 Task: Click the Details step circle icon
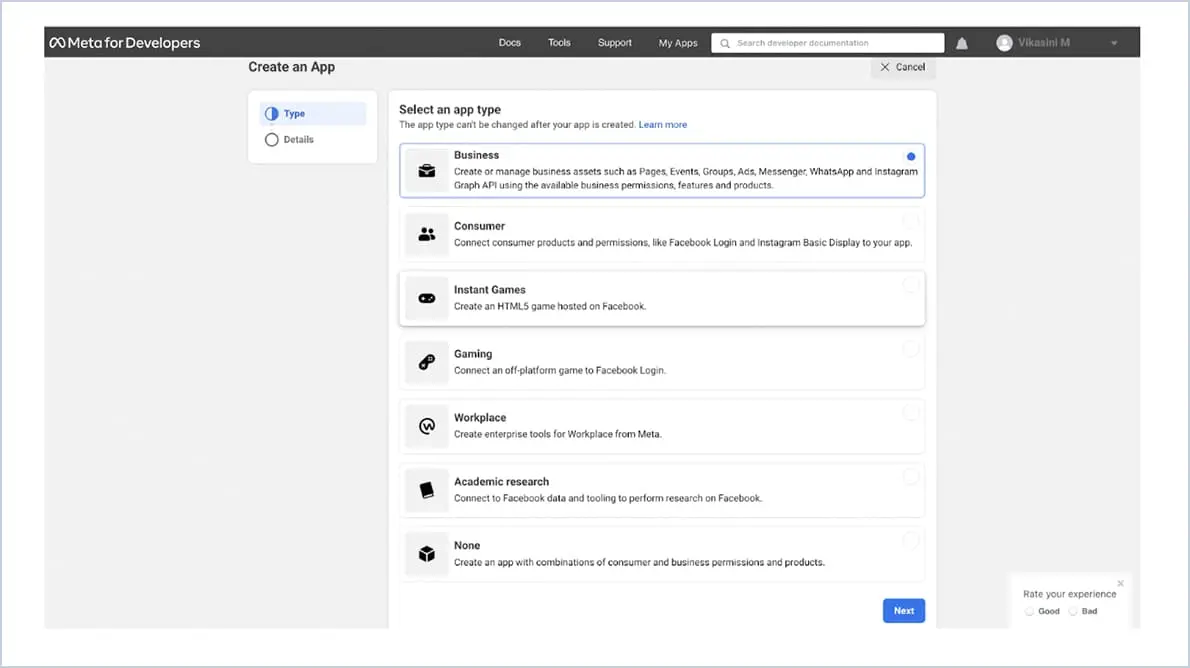(x=272, y=140)
